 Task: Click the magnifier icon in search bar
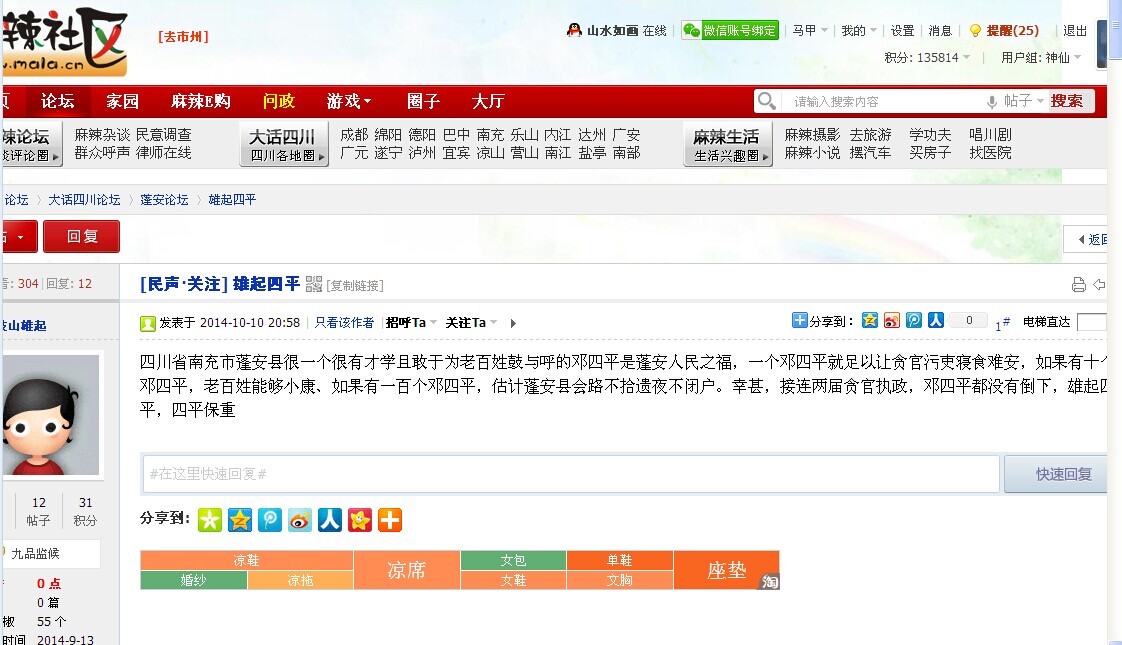tap(767, 101)
